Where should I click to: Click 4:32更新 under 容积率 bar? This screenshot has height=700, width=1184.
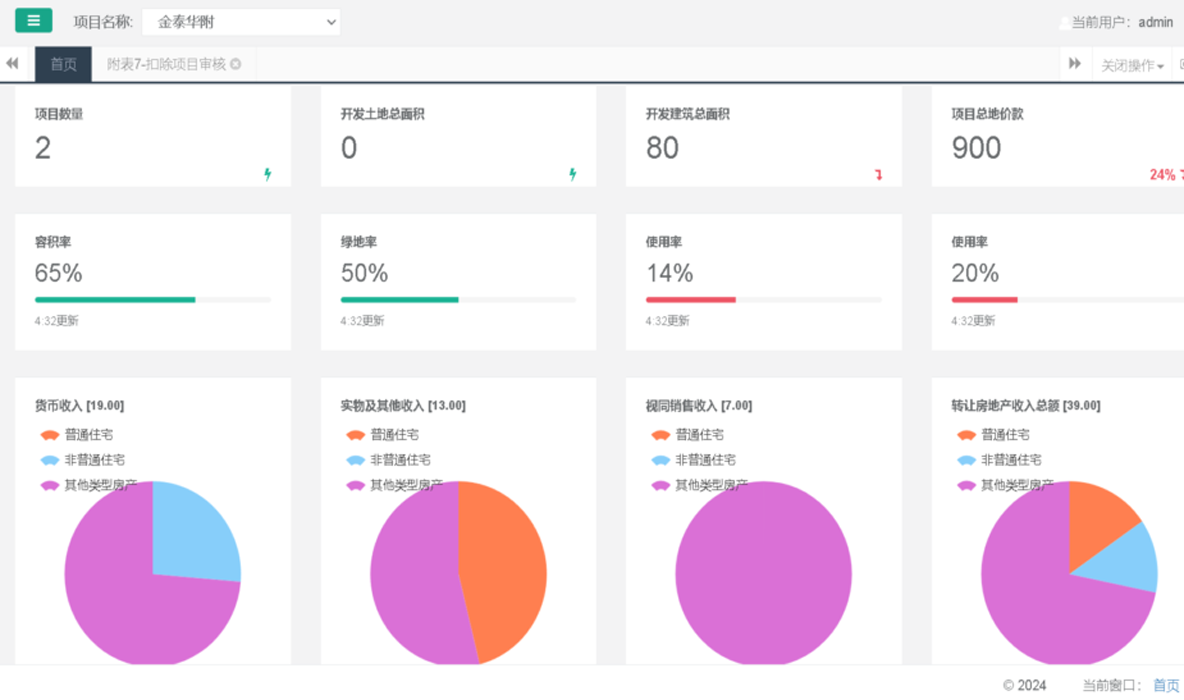click(x=57, y=320)
